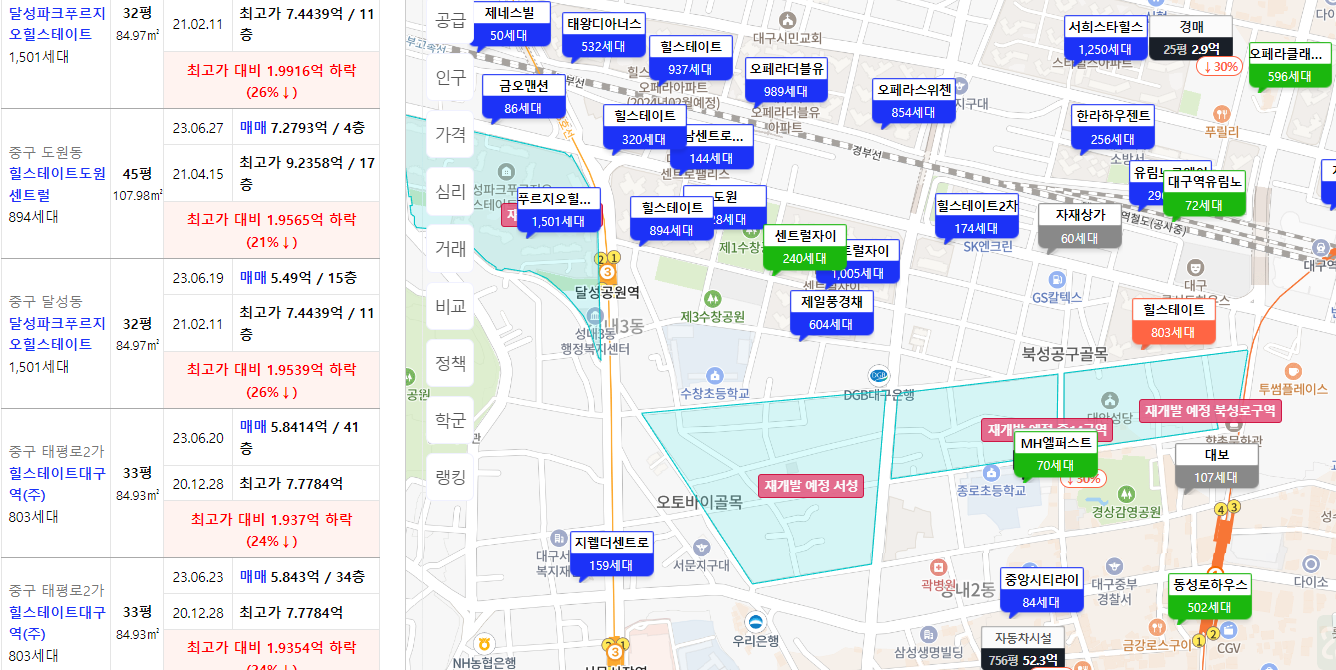
Task: Select the 정책 menu item
Action: coord(450,363)
